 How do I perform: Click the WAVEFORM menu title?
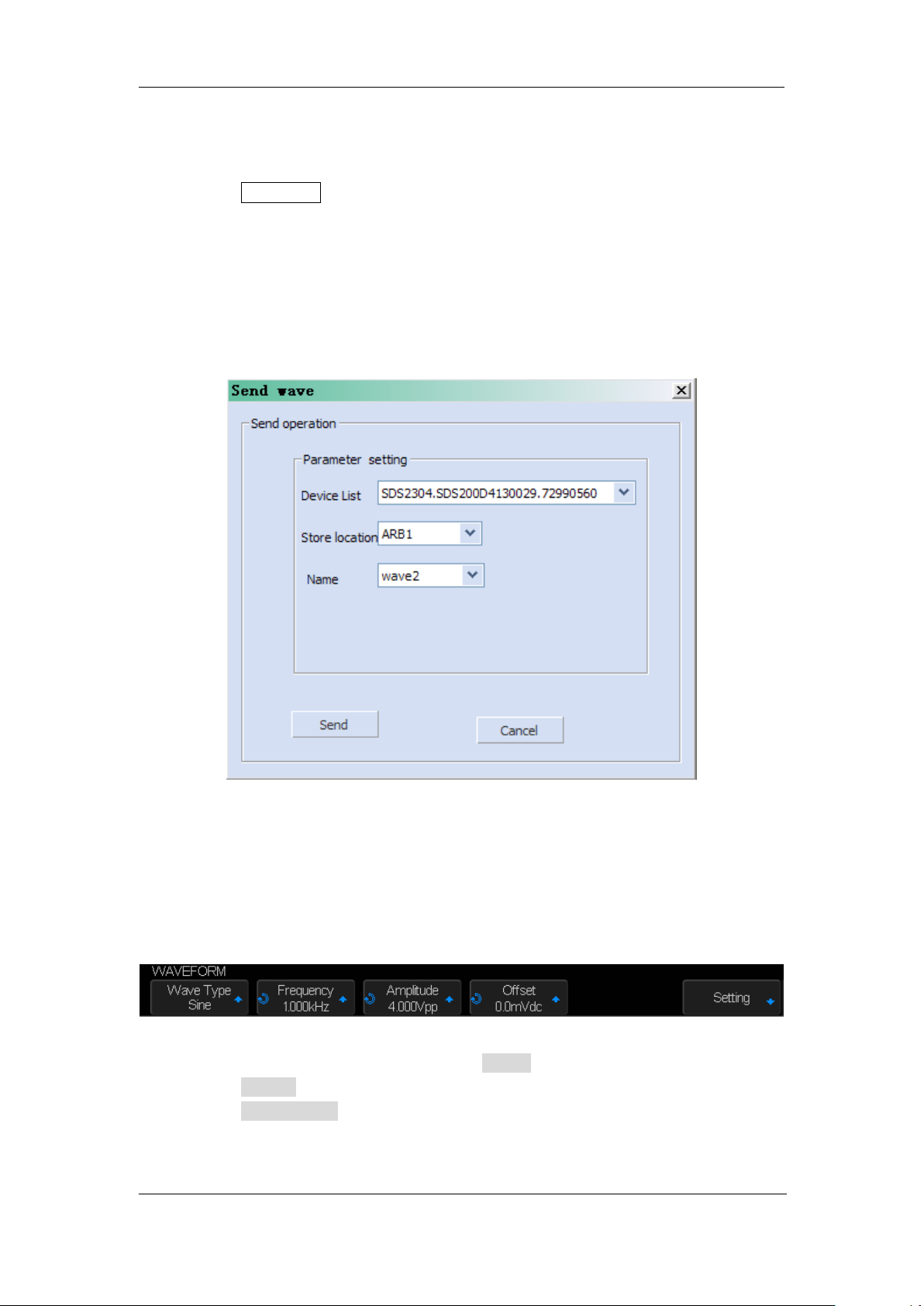tap(189, 971)
